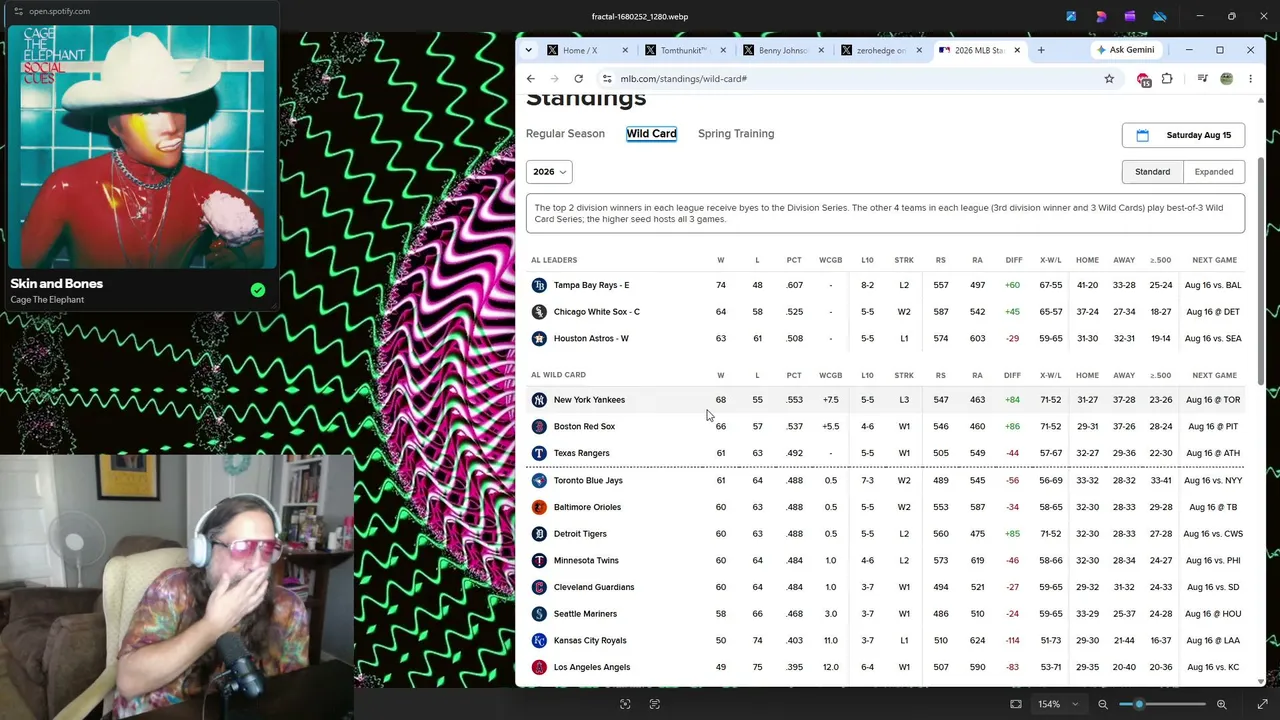Click the browser back arrow

pos(531,79)
